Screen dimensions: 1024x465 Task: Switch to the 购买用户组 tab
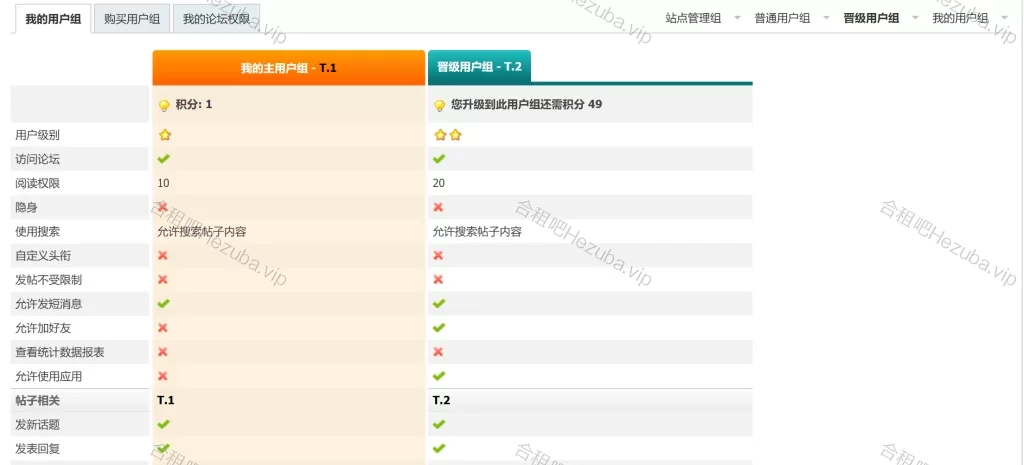pyautogui.click(x=132, y=18)
